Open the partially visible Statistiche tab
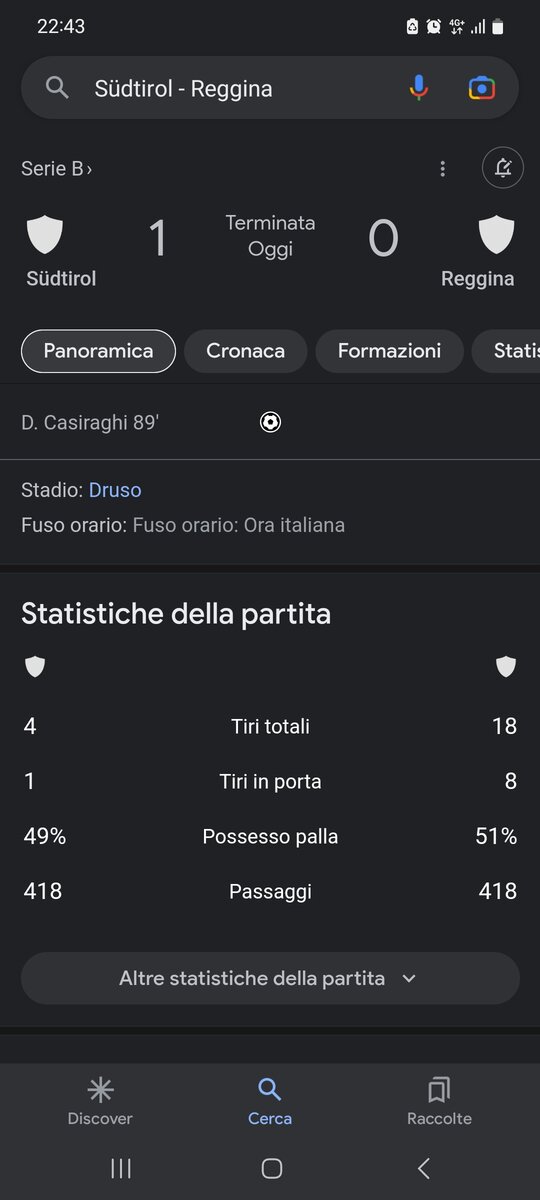The image size is (540, 1200). click(x=507, y=351)
